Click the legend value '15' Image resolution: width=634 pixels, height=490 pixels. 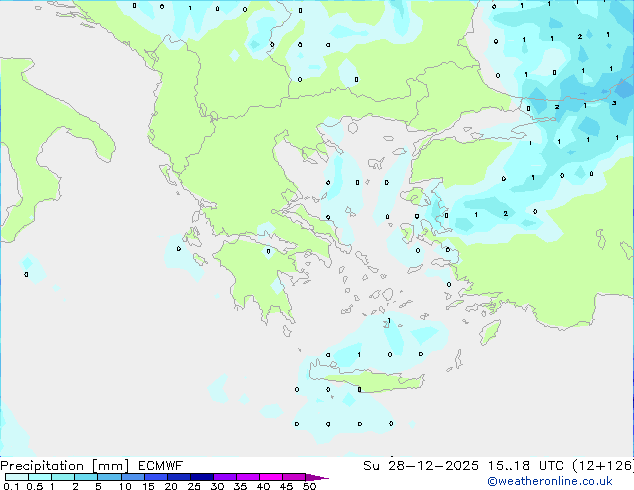tap(148, 486)
